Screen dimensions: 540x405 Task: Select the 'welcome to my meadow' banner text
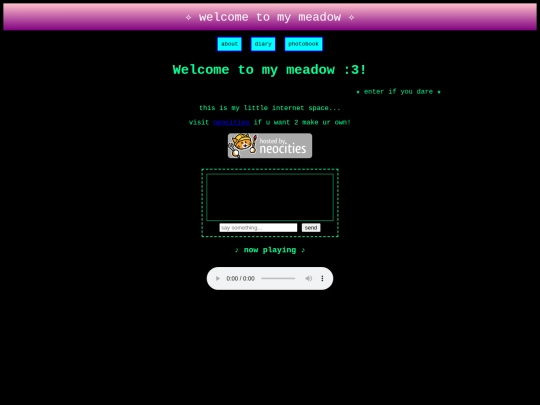click(x=270, y=17)
